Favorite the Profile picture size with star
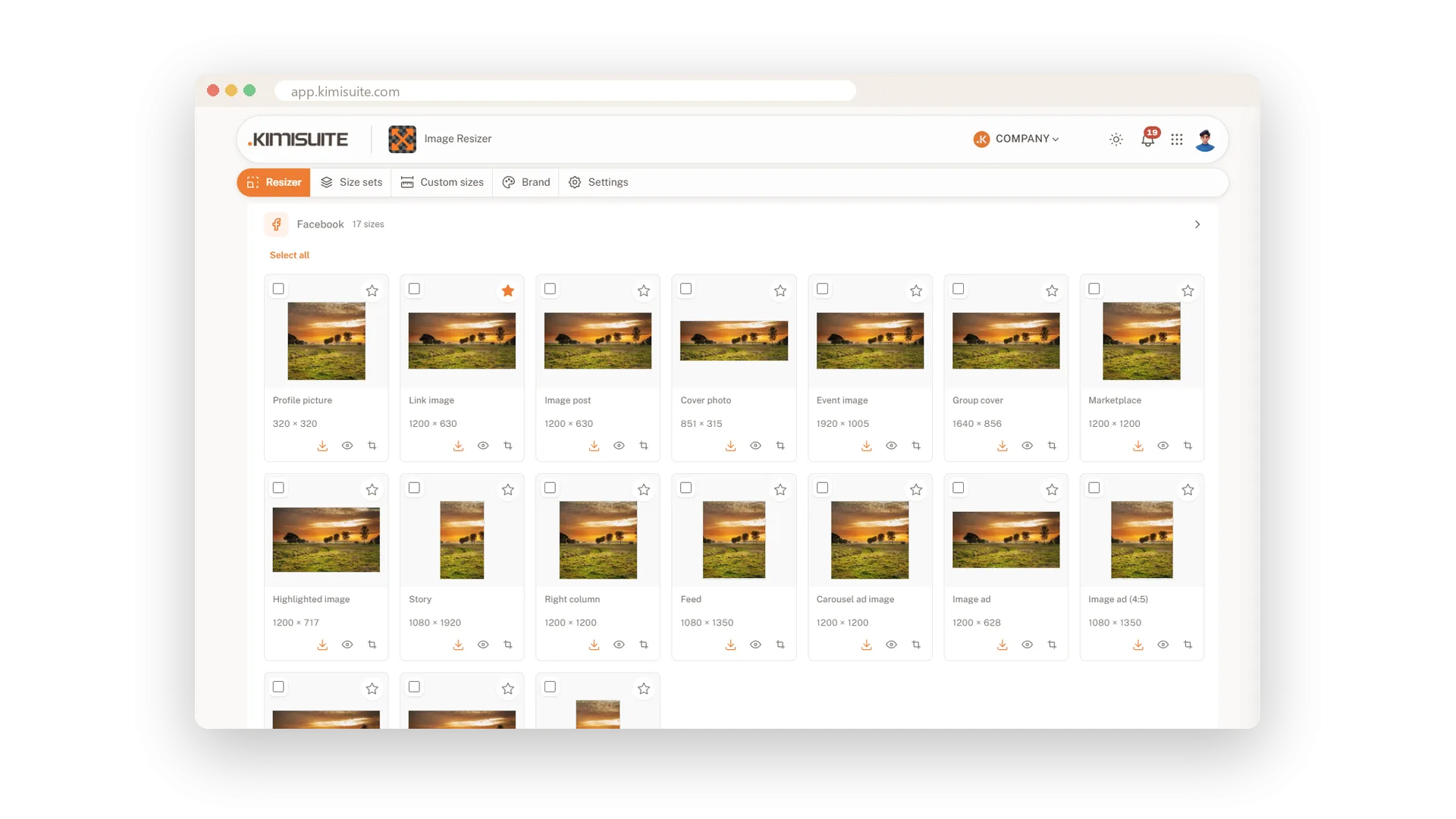 372,290
